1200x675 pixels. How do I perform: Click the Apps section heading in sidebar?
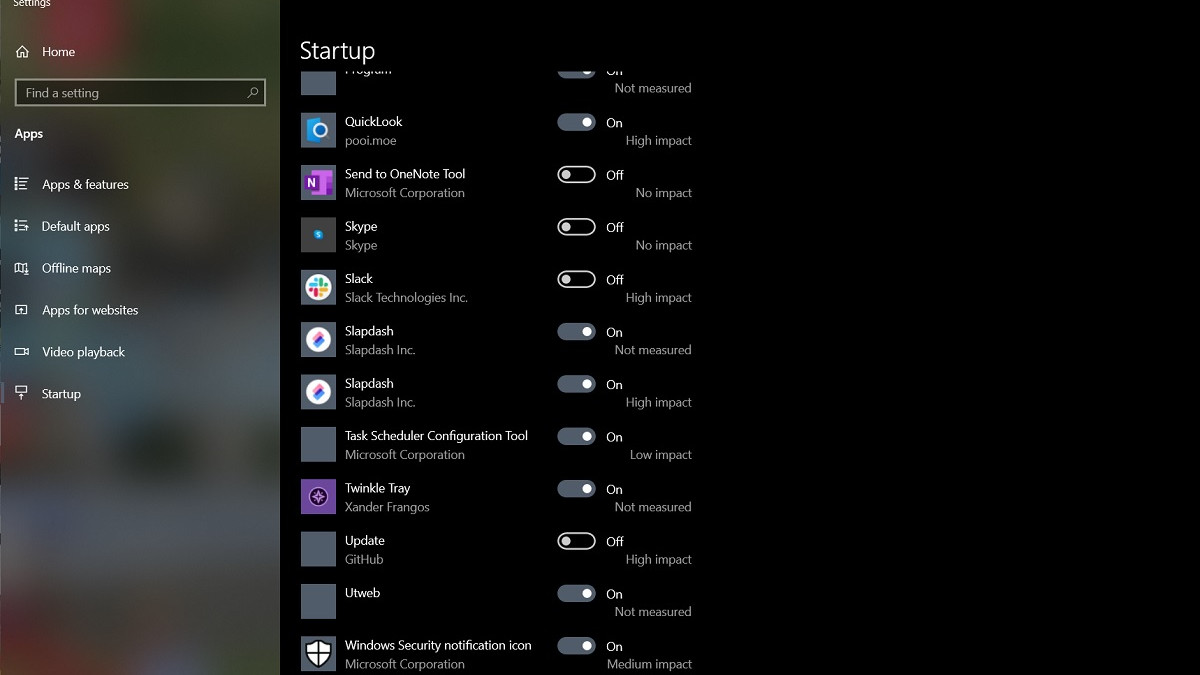(x=29, y=133)
